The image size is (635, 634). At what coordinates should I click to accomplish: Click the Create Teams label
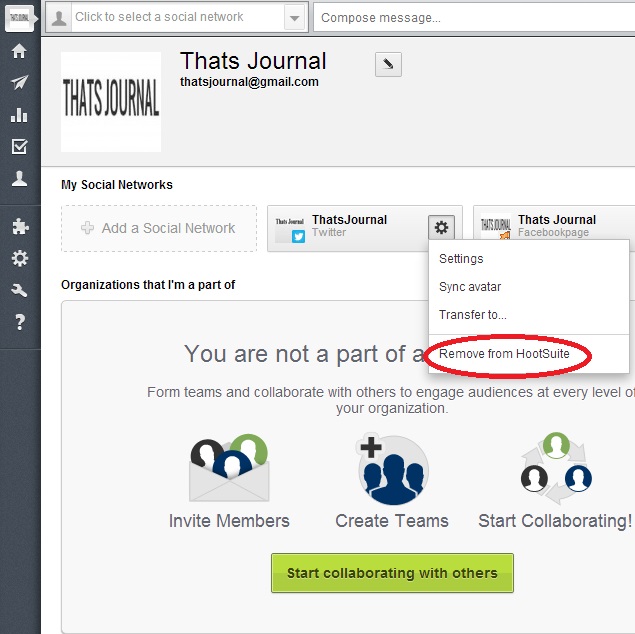tap(392, 521)
